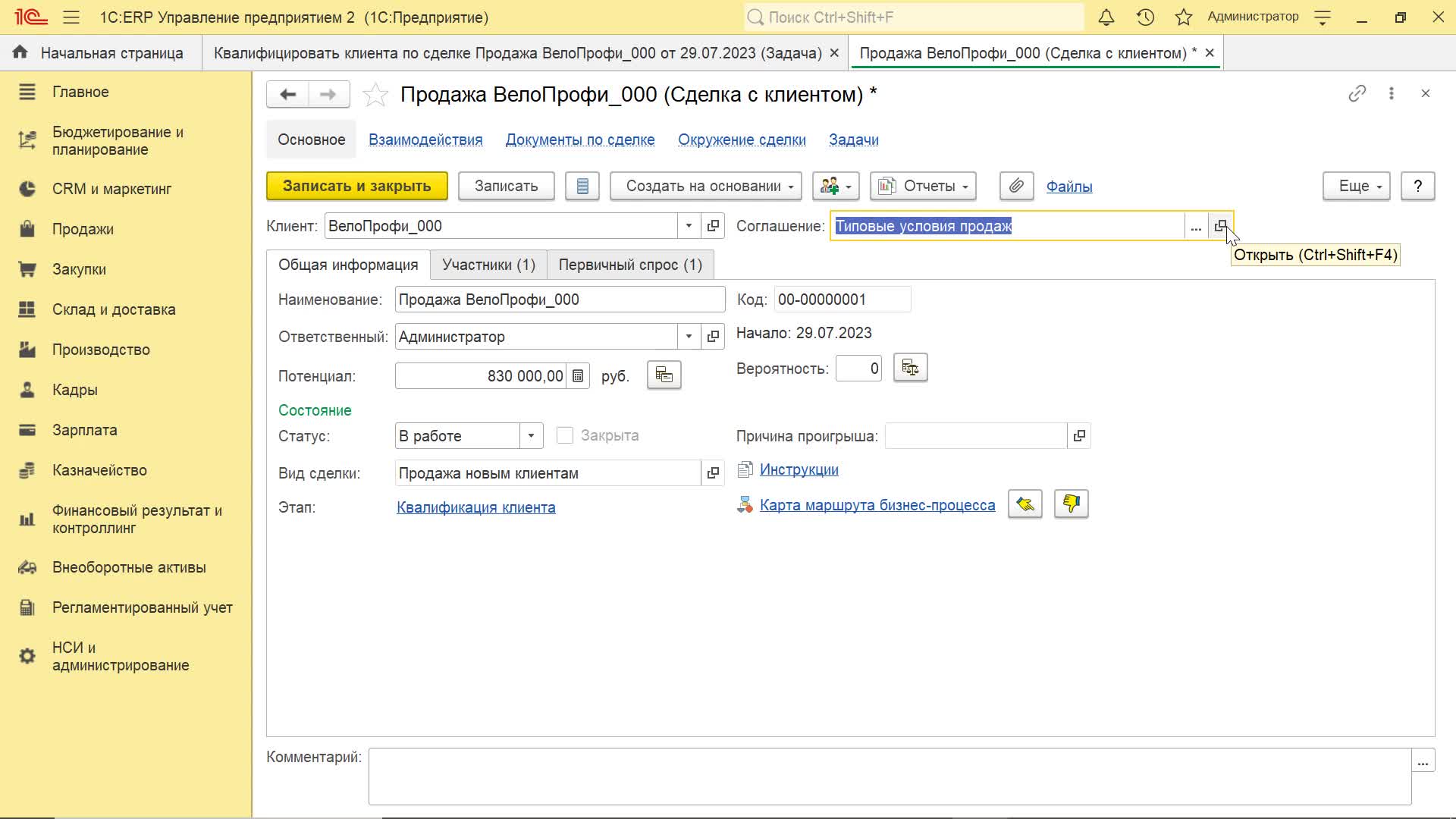Open the 1C main menu hamburger icon
Screen dimensions: 1456x819
coord(71,17)
